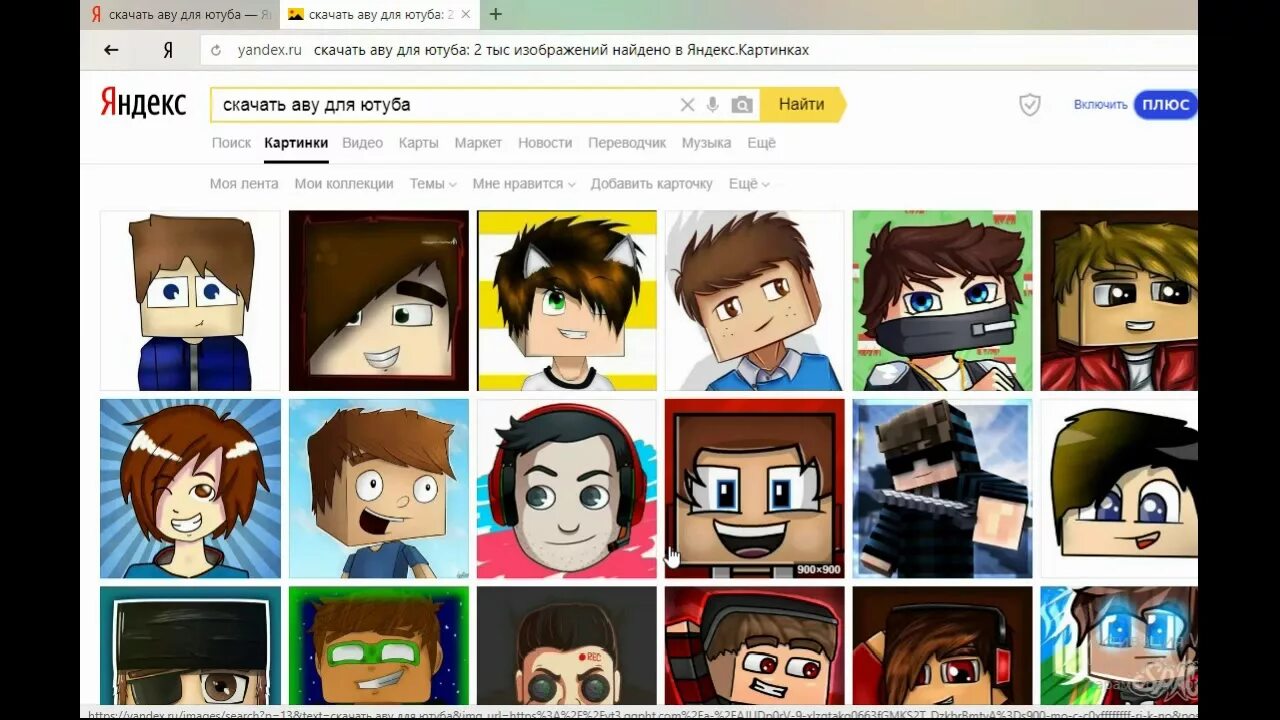Expand the Мне нравится dropdown

coord(524,184)
